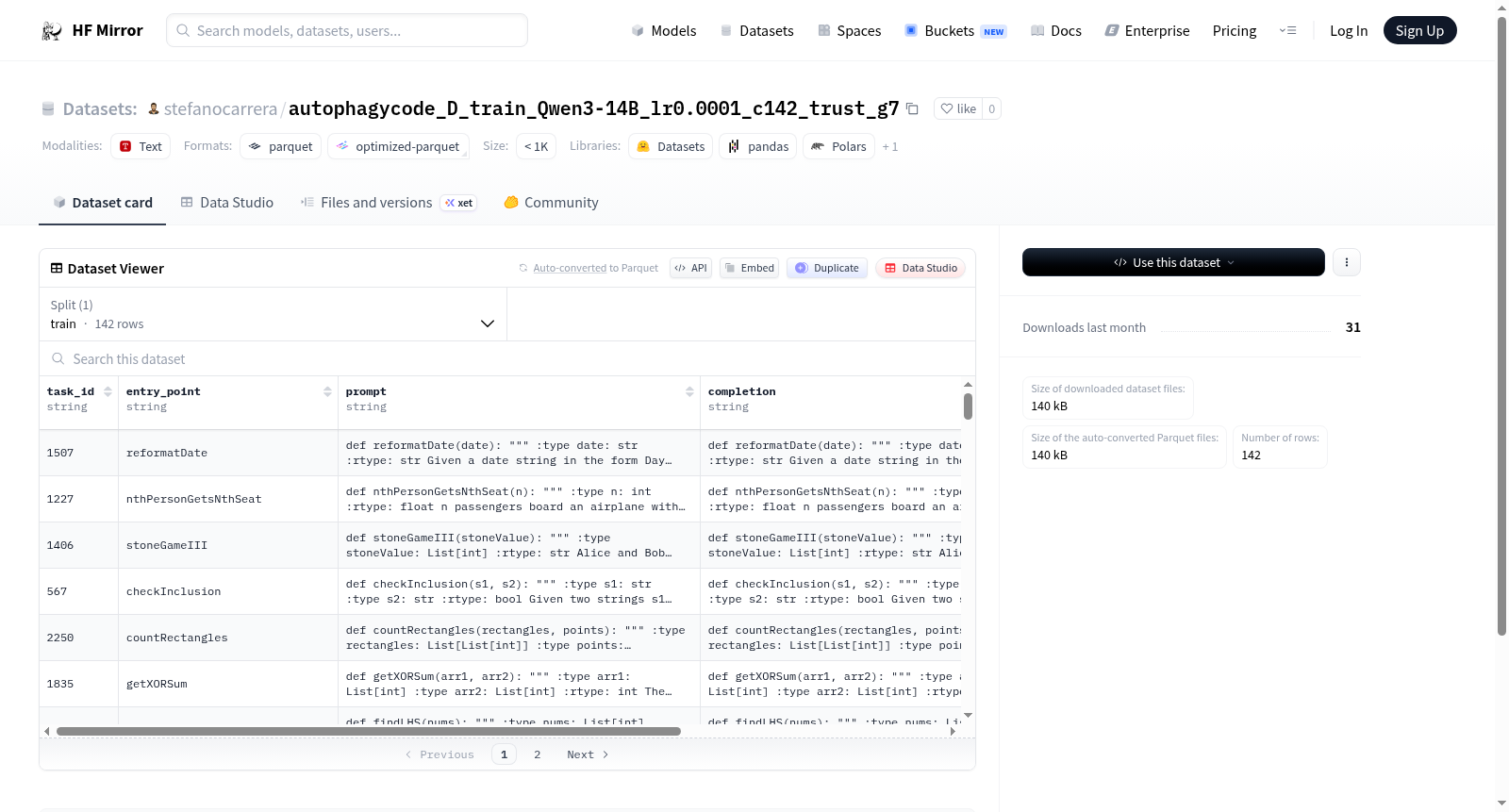Select the getXORSum cell
Screen dimensions: 1509x812
[228, 684]
